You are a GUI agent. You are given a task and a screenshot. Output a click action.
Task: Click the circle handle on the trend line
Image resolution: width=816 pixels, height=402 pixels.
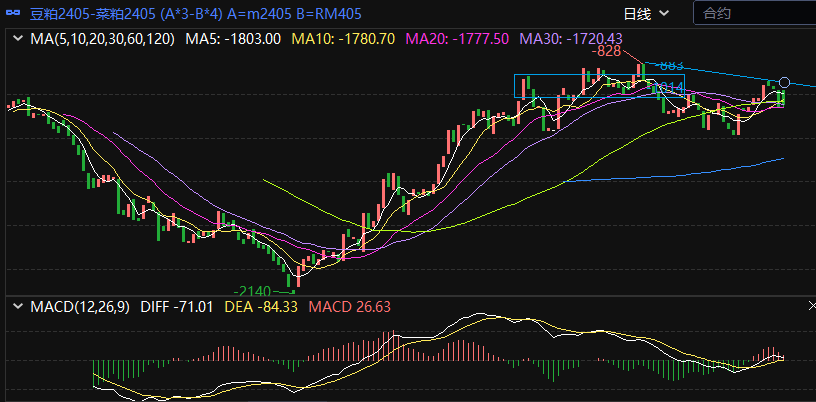coord(785,82)
